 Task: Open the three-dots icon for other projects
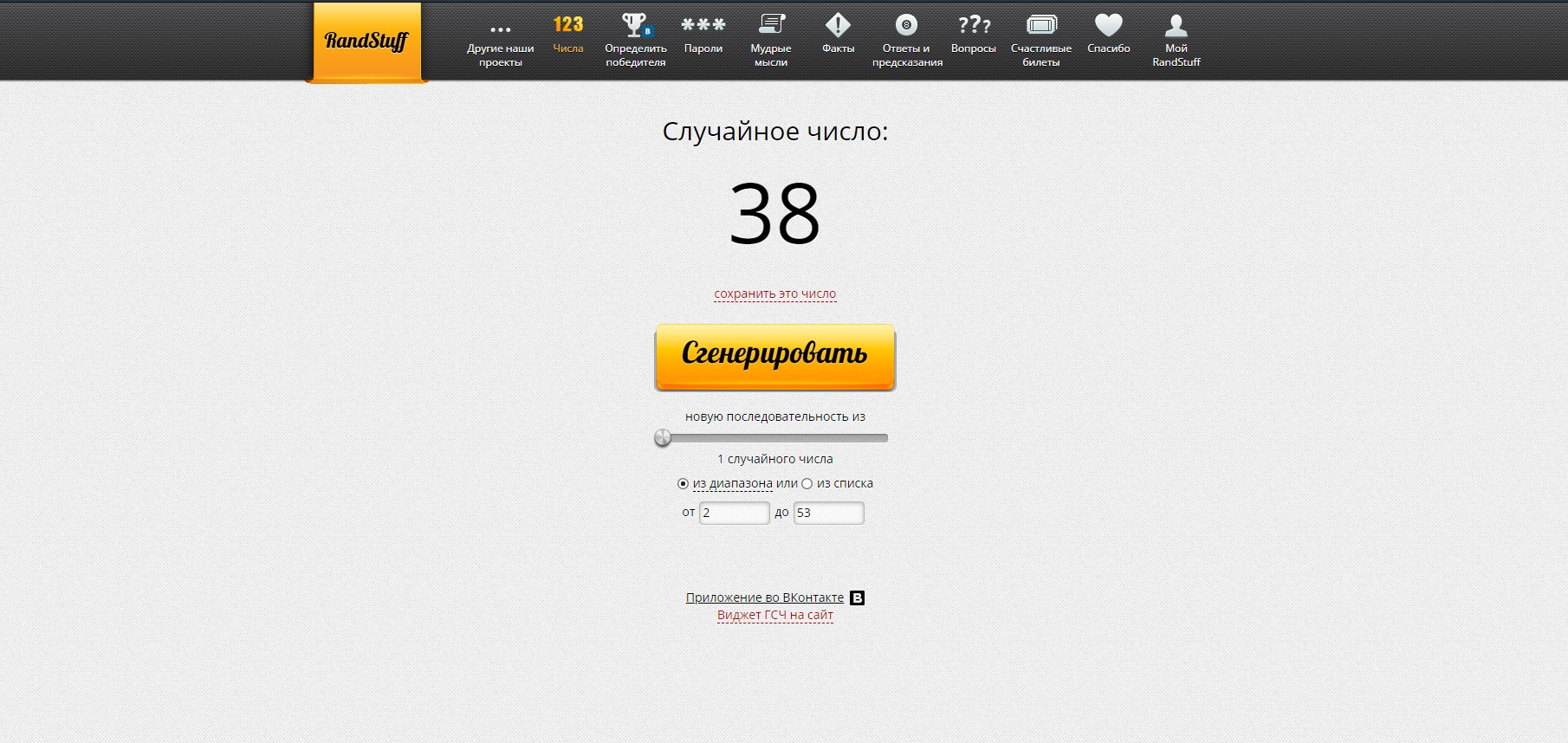point(501,29)
